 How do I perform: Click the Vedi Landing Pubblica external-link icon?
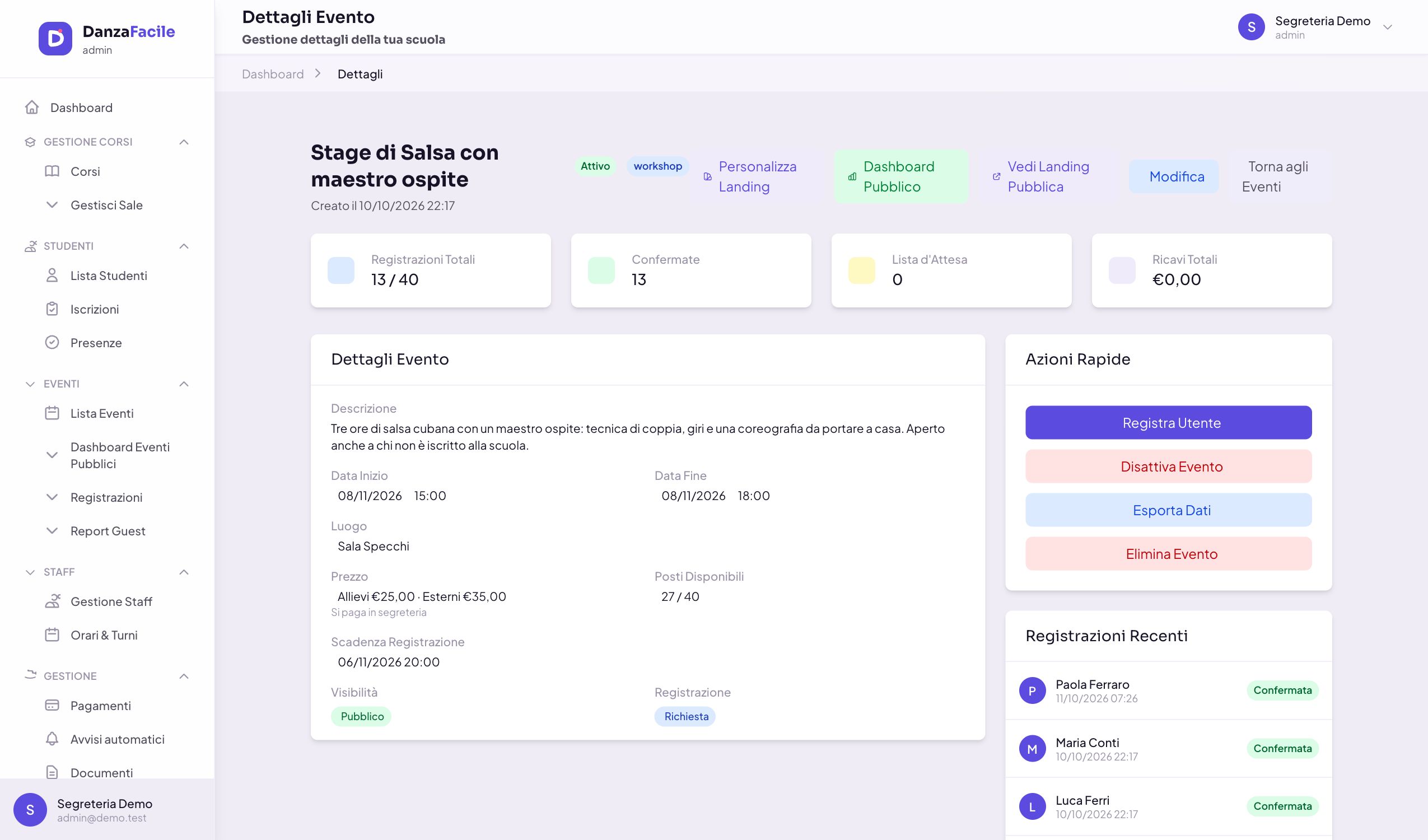pos(997,177)
